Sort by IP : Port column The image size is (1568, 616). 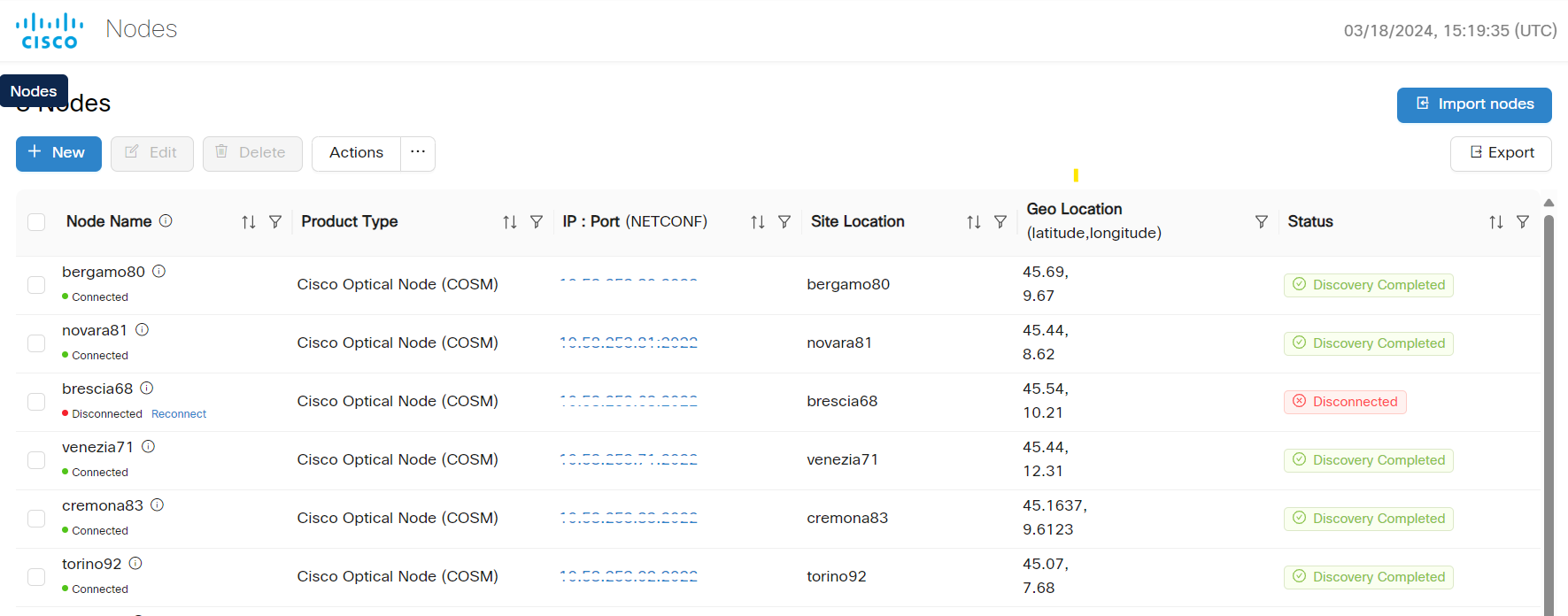point(758,222)
